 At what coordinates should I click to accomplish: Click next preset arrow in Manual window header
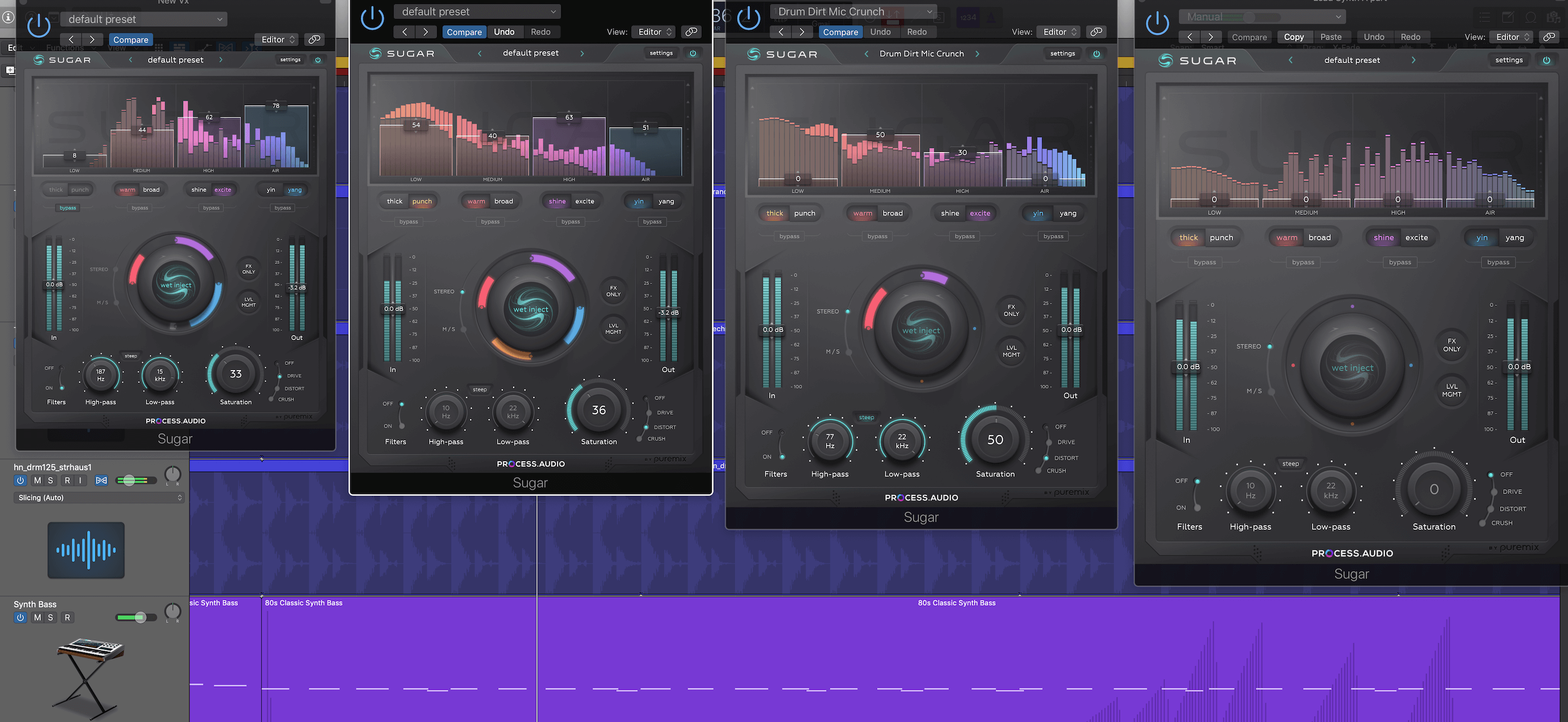pos(1210,37)
